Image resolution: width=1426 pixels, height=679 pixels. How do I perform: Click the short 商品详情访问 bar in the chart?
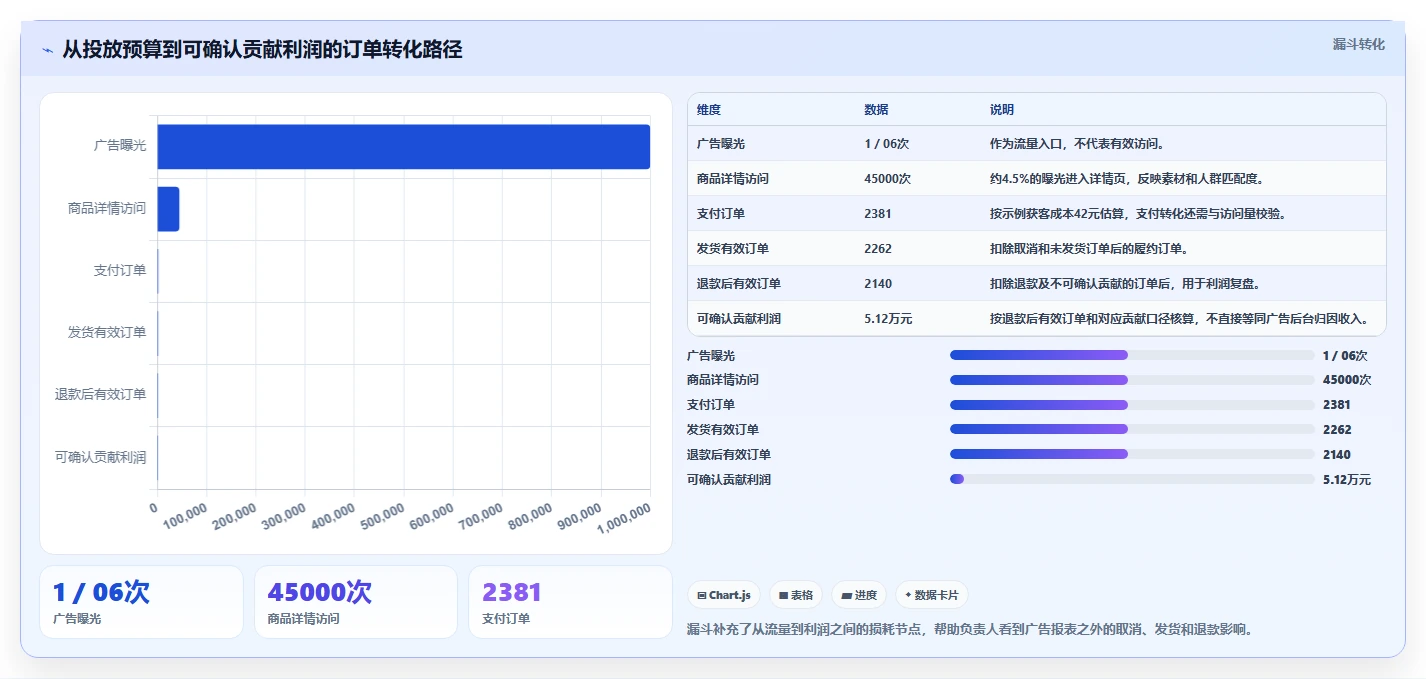[168, 209]
